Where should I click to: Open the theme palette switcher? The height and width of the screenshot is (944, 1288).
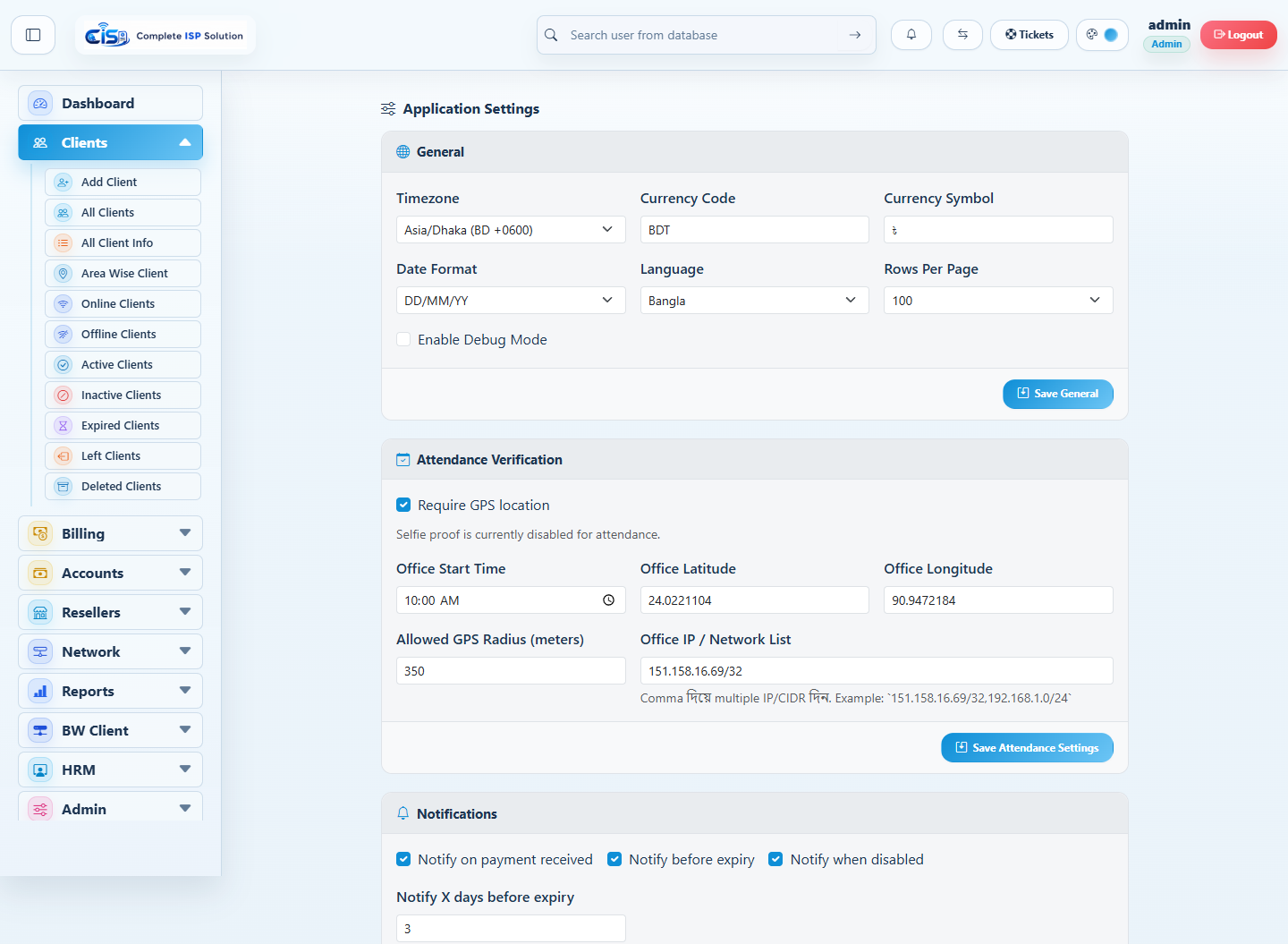click(x=1102, y=35)
